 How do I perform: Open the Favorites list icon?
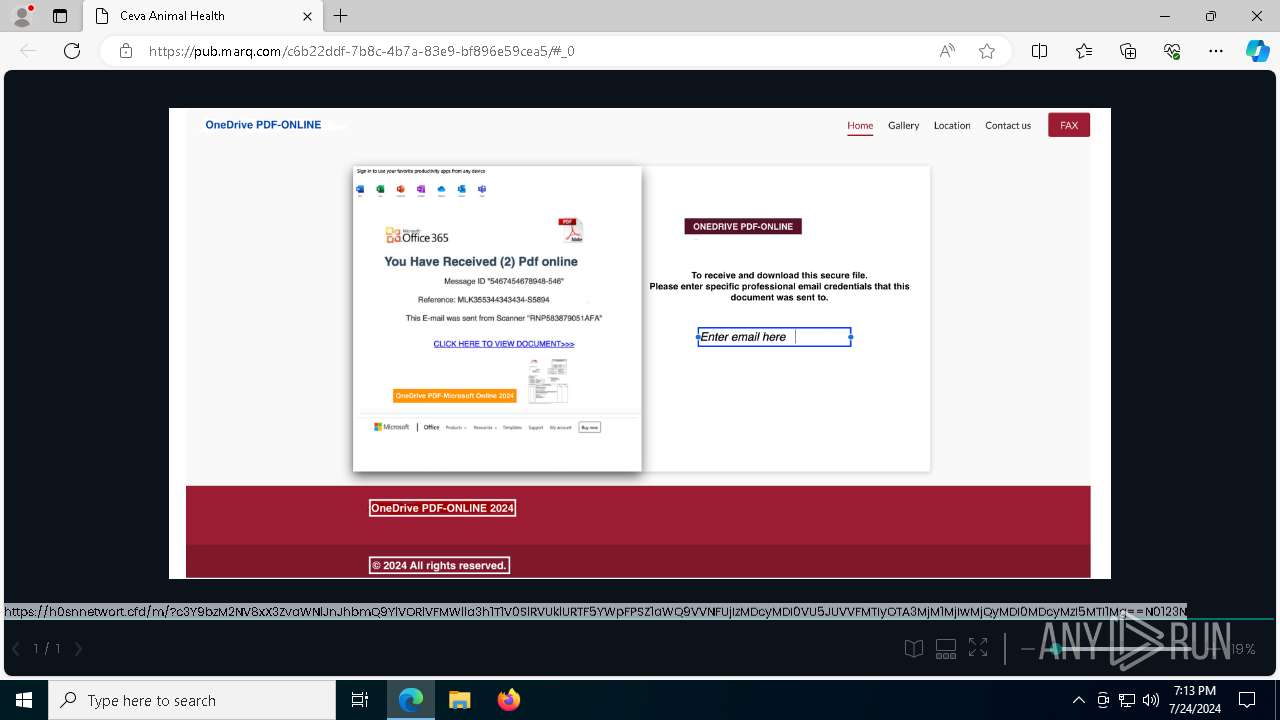tap(1084, 51)
